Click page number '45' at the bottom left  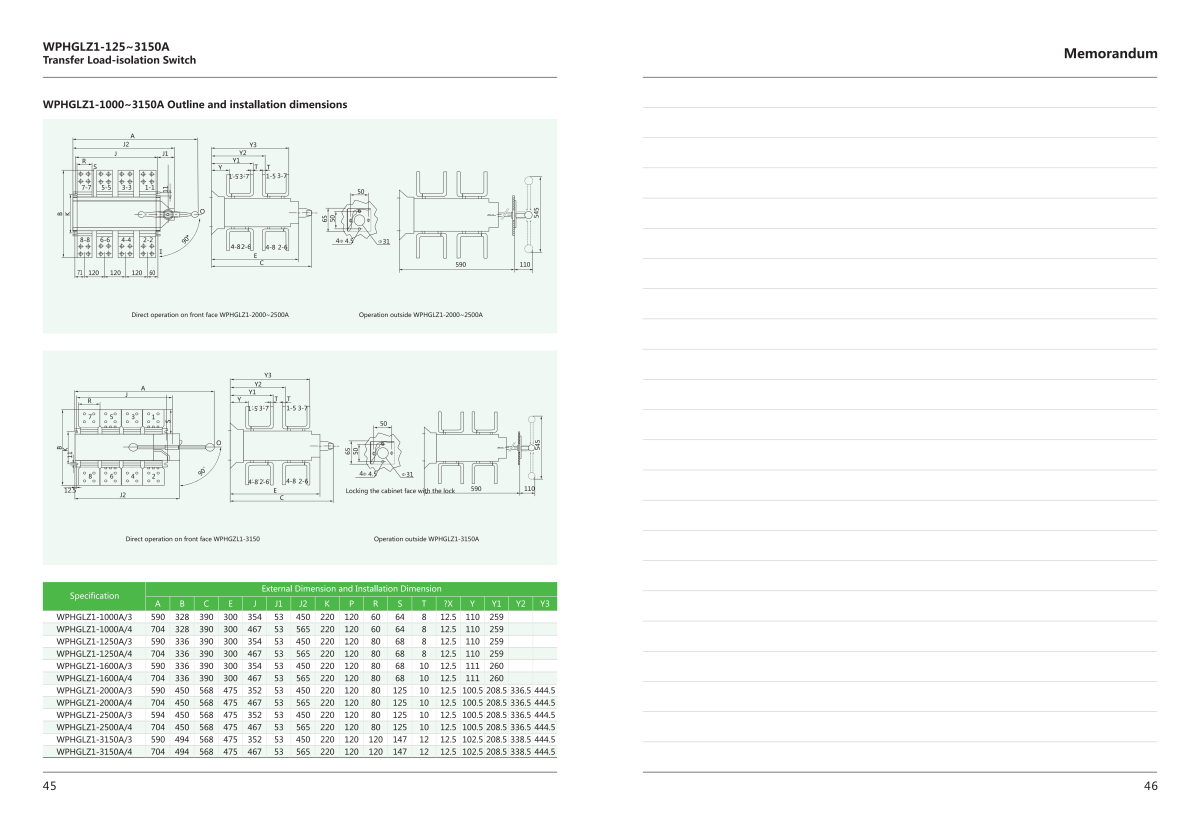tap(49, 787)
